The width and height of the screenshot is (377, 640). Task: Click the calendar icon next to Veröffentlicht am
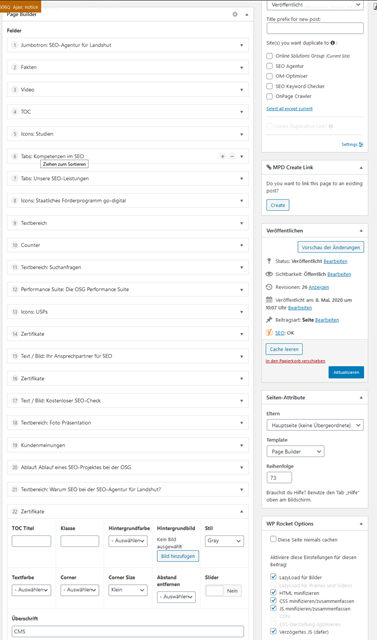pos(269,300)
